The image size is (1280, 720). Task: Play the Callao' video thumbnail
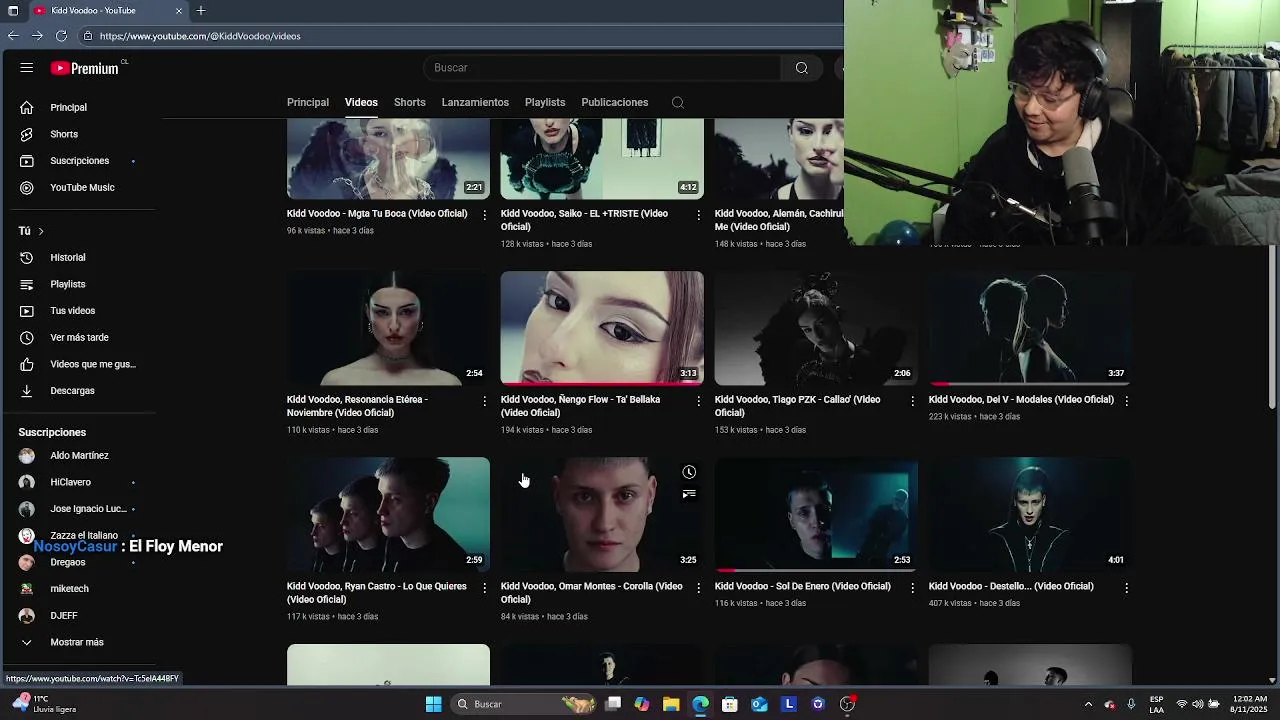click(x=816, y=328)
